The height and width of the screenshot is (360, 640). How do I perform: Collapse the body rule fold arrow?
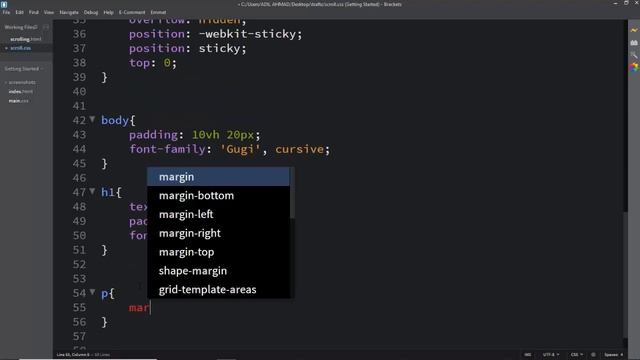pos(92,119)
